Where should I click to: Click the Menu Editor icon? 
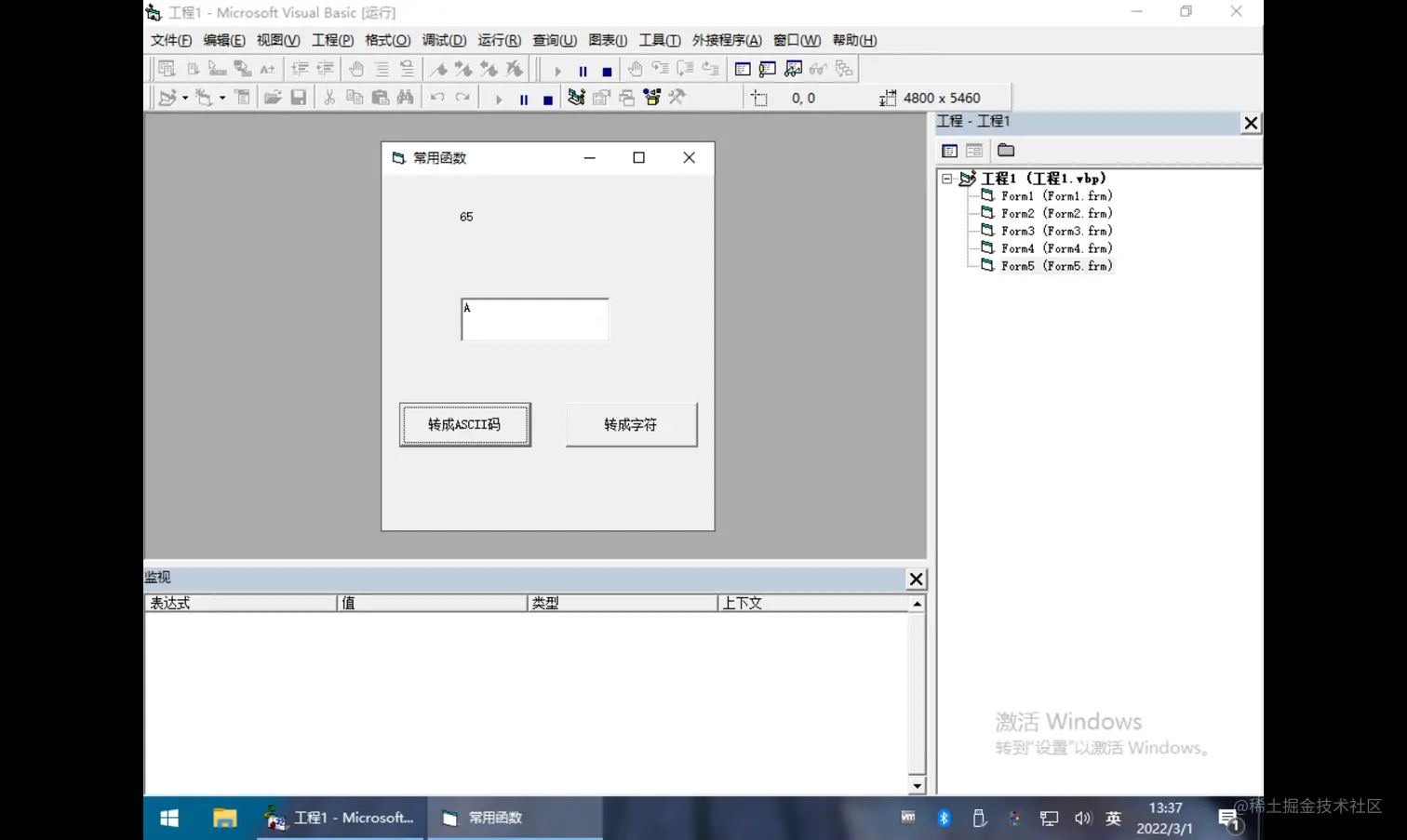coord(242,97)
